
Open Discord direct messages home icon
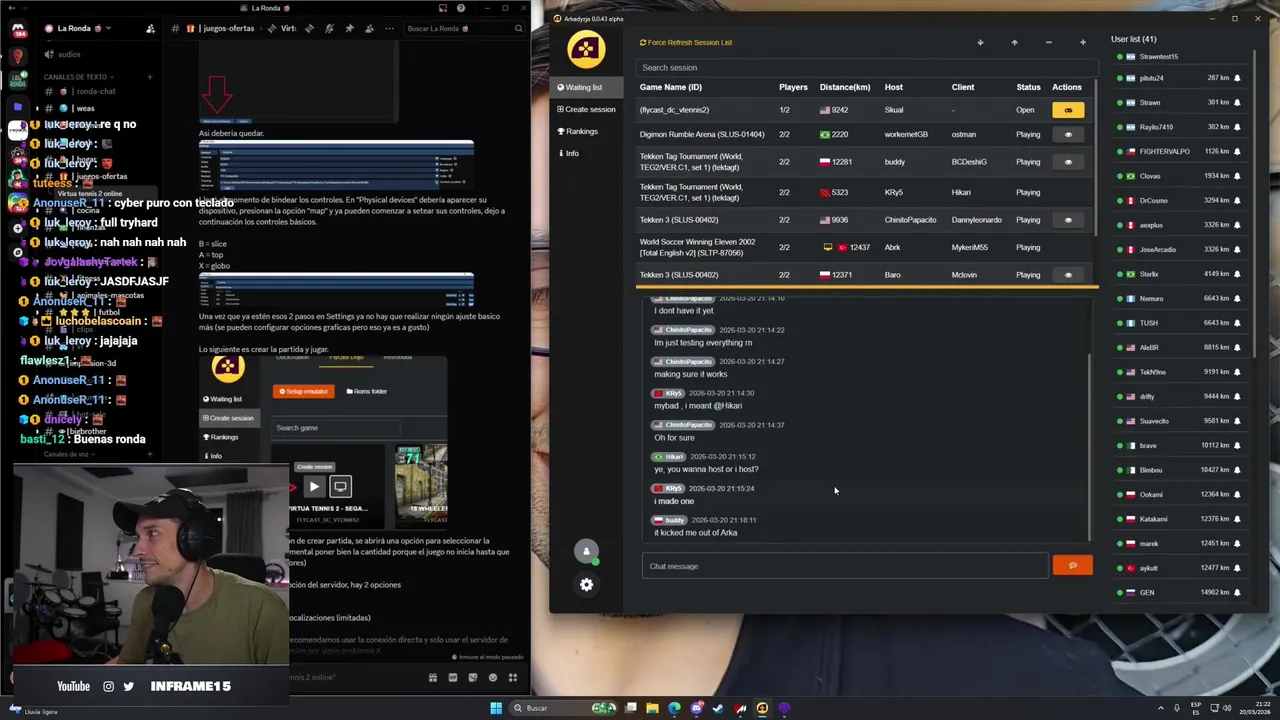(18, 30)
